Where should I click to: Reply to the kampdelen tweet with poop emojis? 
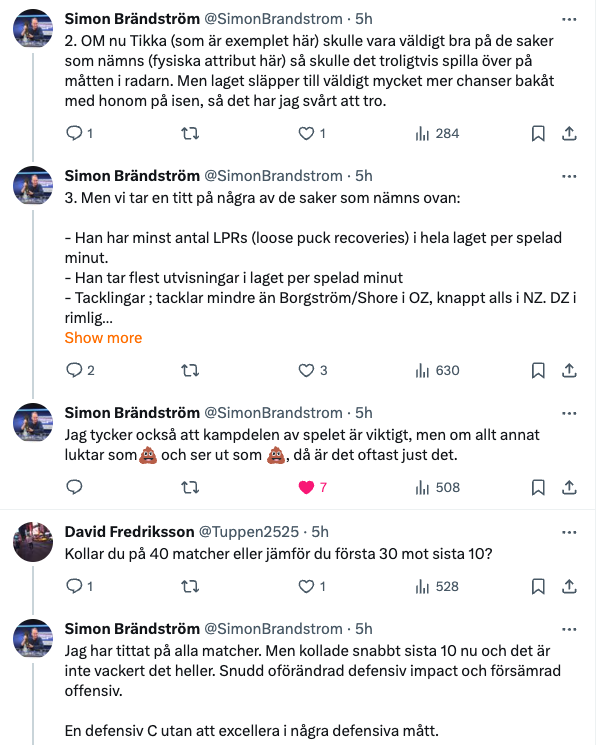tap(74, 487)
